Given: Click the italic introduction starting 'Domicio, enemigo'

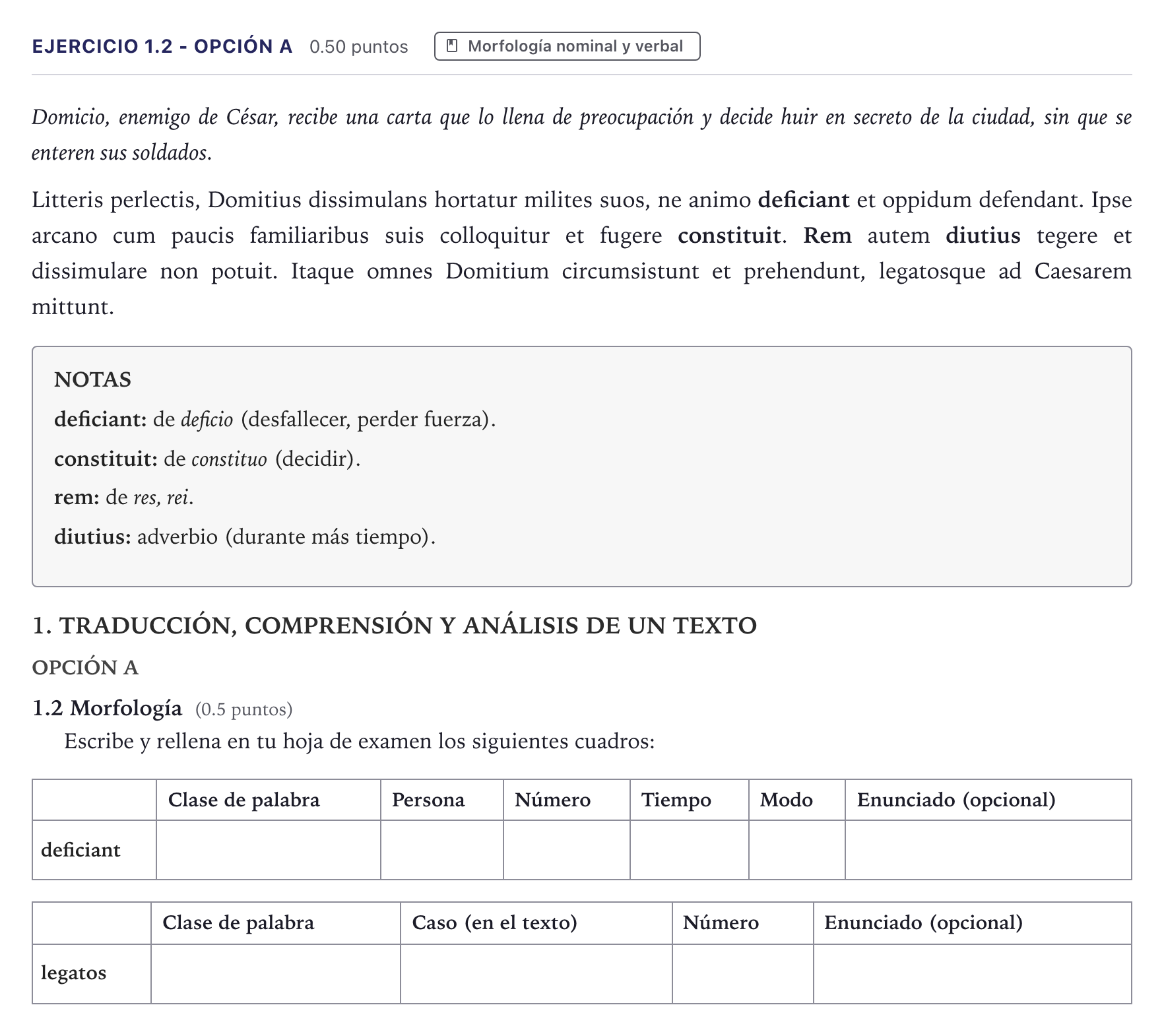Looking at the screenshot, I should pyautogui.click(x=582, y=135).
